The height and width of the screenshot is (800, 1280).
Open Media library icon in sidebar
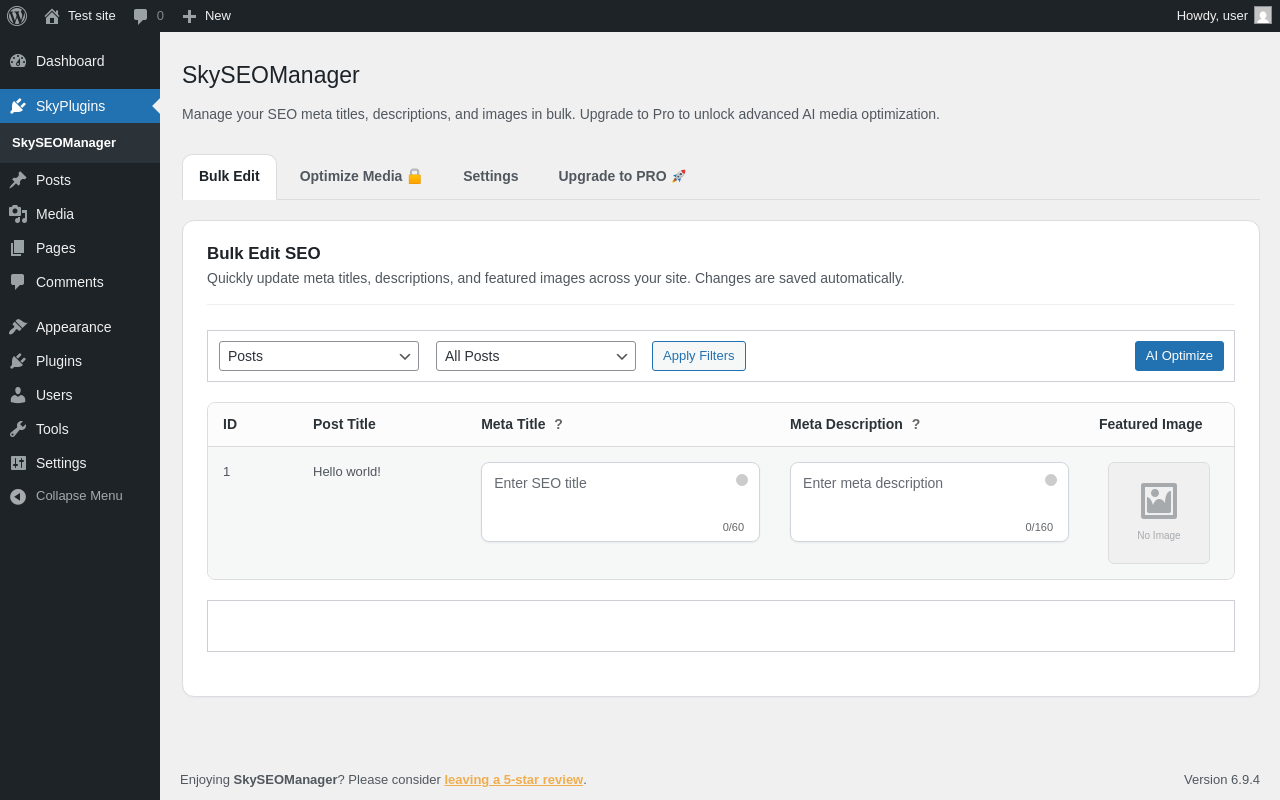(18, 214)
